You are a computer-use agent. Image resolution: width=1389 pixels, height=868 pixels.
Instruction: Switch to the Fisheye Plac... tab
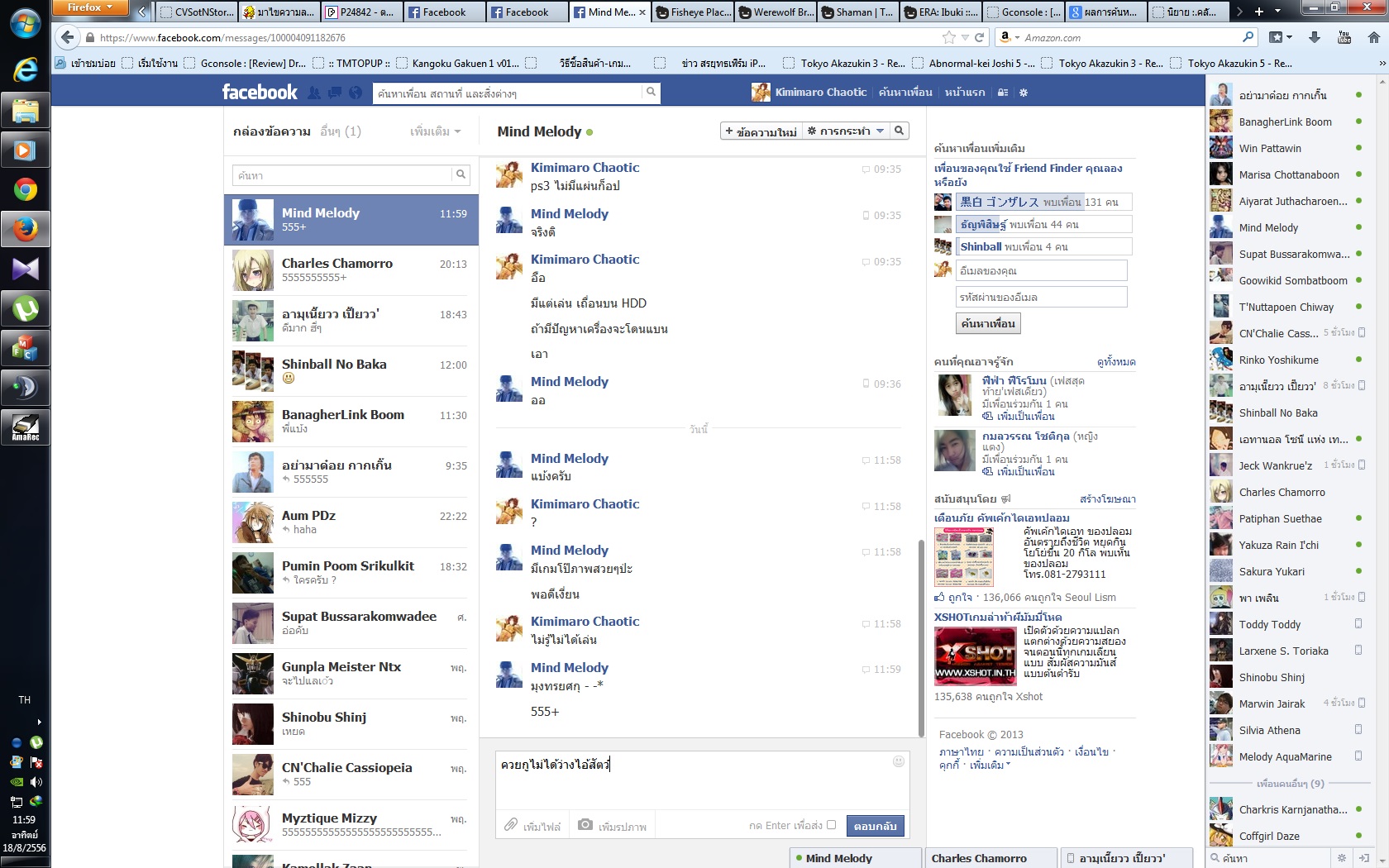click(693, 12)
